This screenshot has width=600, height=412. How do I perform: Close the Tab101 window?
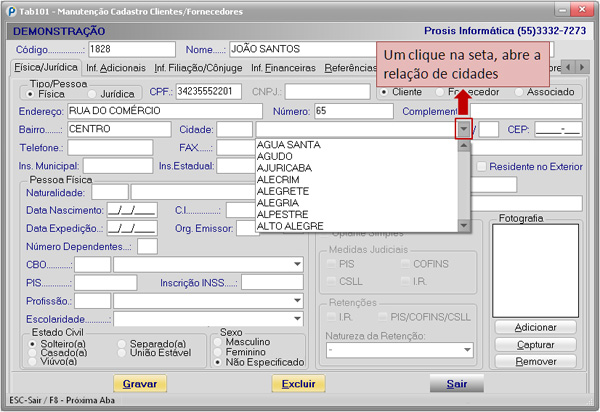click(x=582, y=9)
